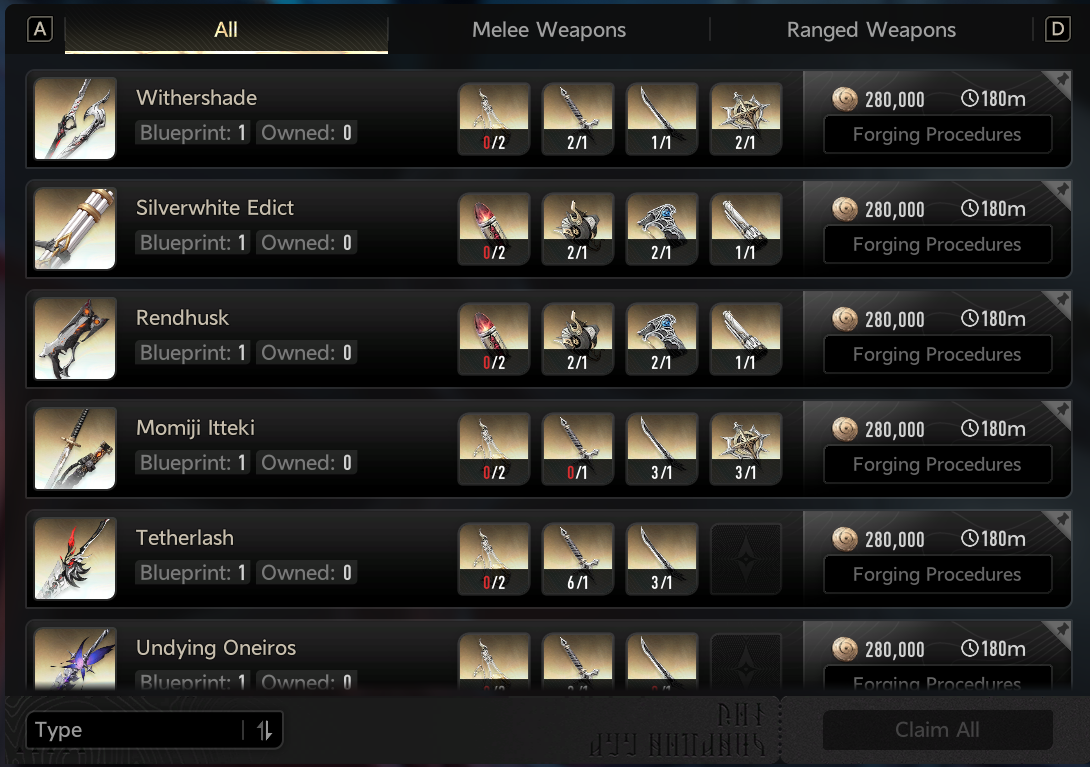Select the curved blade 3/1 material in Tetherlash row
The width and height of the screenshot is (1090, 767).
662,558
